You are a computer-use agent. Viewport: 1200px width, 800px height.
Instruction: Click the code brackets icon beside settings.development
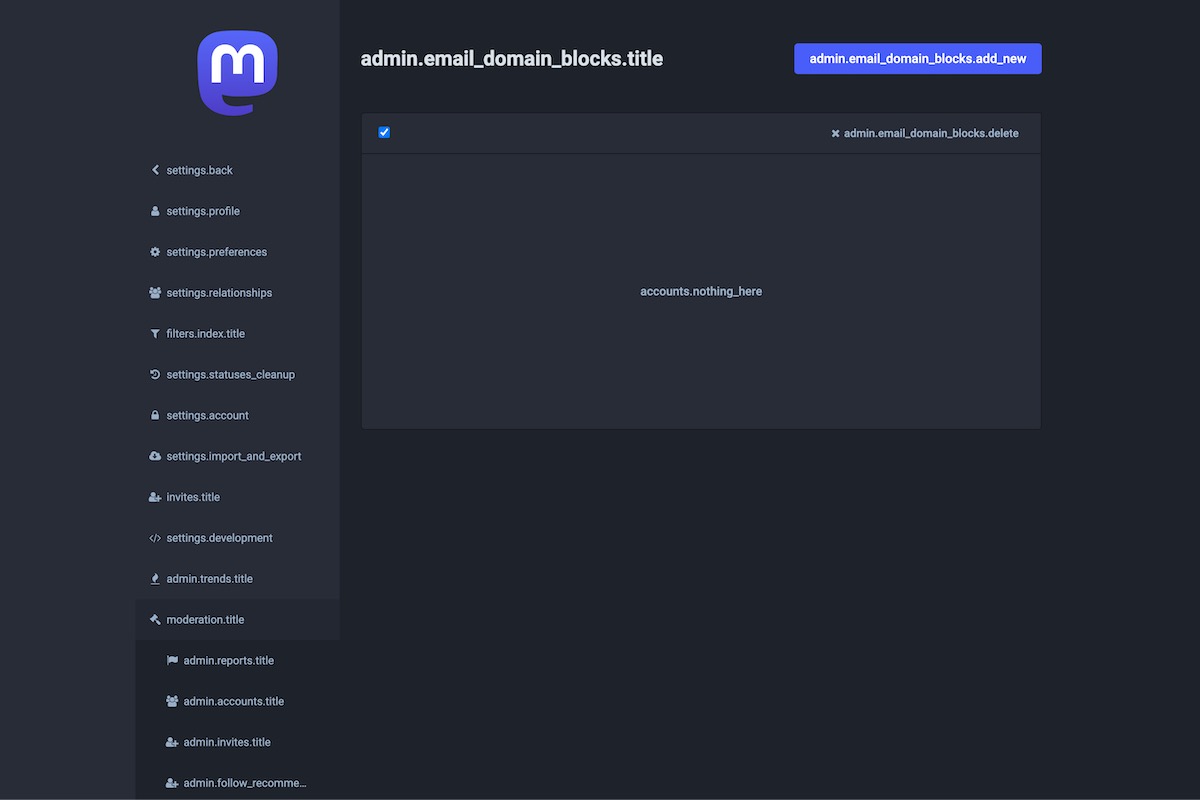coord(155,538)
